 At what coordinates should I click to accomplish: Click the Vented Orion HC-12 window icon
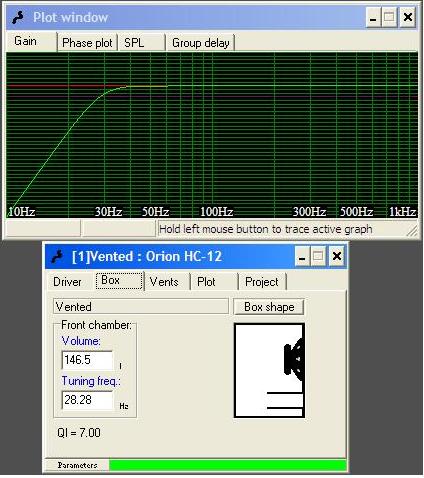point(57,256)
